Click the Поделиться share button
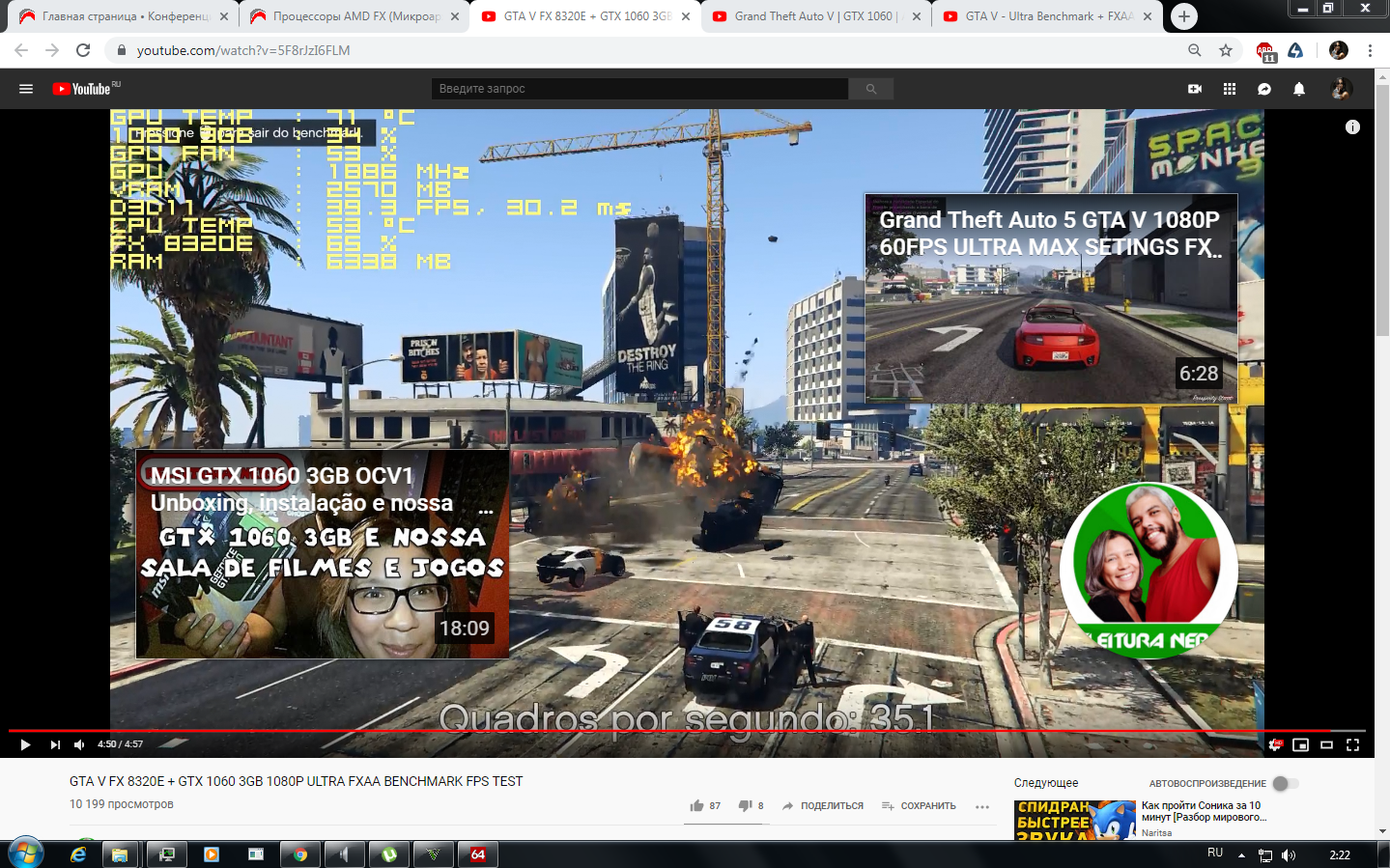 coord(823,805)
